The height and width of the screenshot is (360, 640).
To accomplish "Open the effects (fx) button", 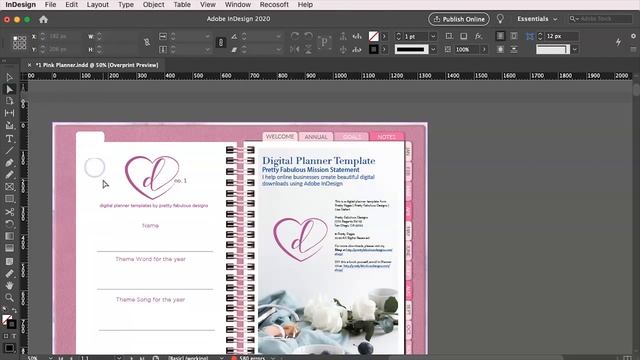I will tap(478, 36).
